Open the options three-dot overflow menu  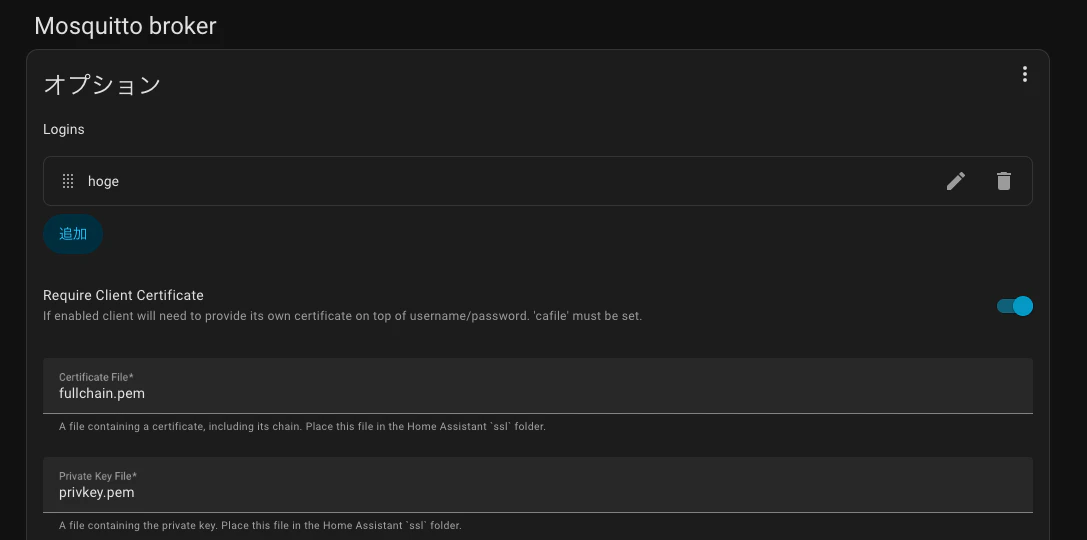tap(1025, 74)
